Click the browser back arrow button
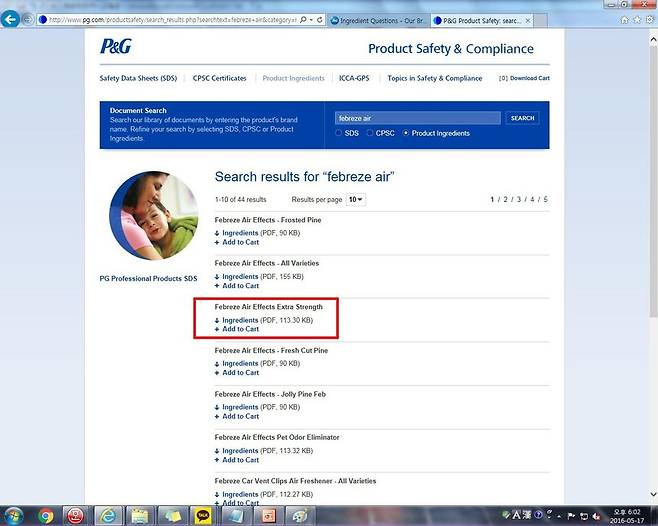Viewport: 658px width, 526px height. pyautogui.click(x=11, y=19)
